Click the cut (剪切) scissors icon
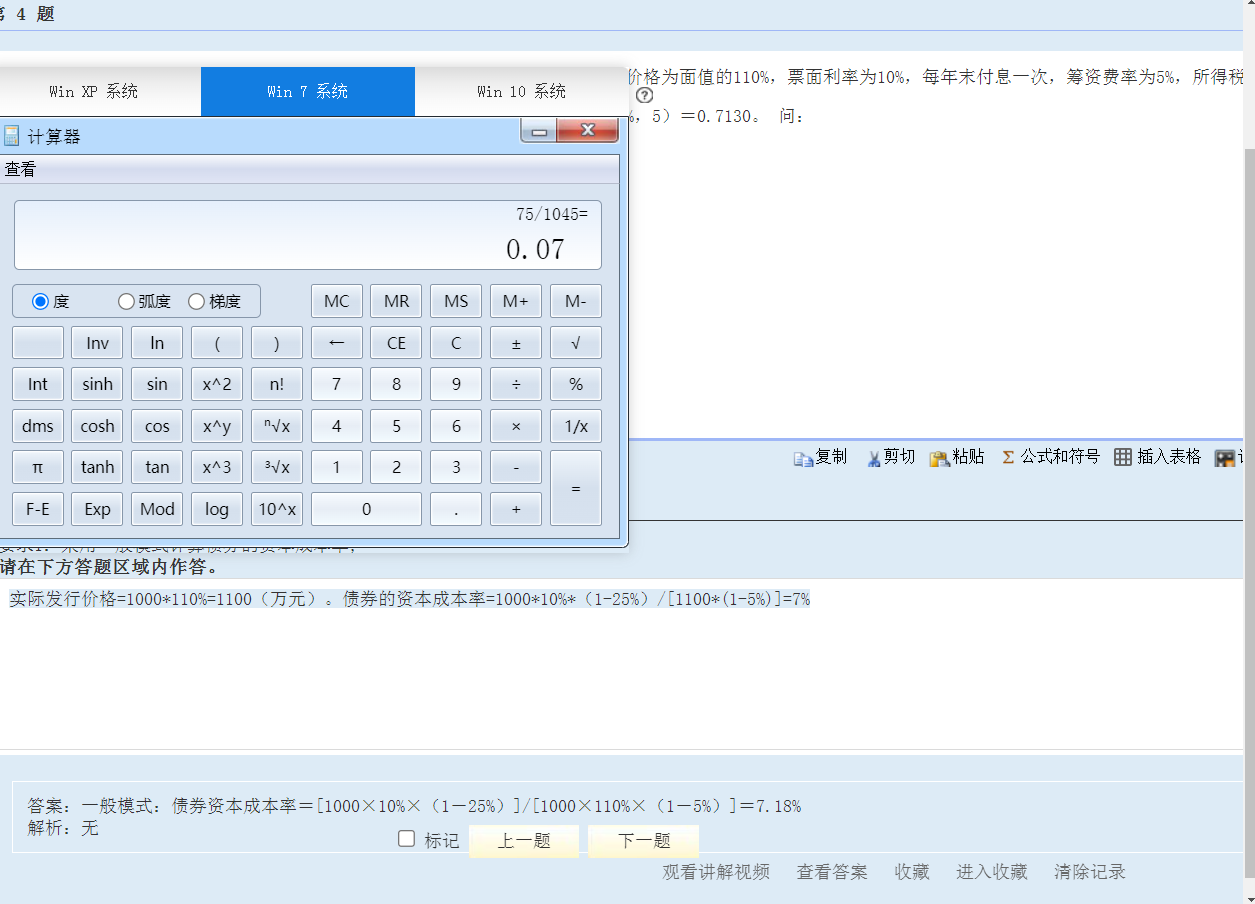 coord(873,458)
